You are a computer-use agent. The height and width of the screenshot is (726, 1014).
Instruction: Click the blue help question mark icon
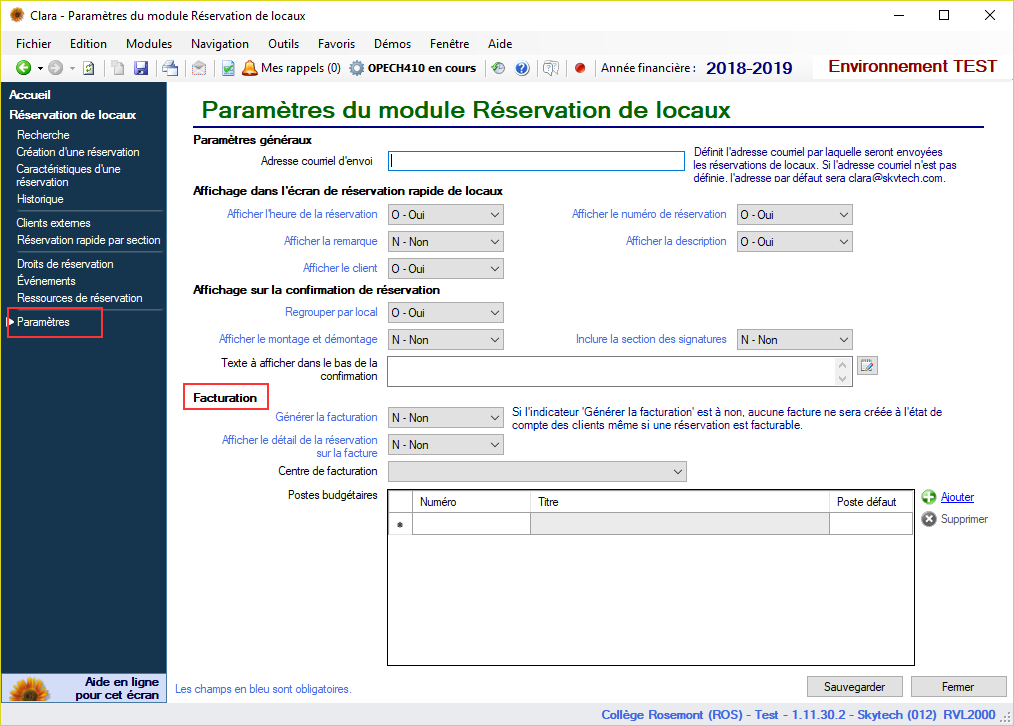tap(522, 68)
